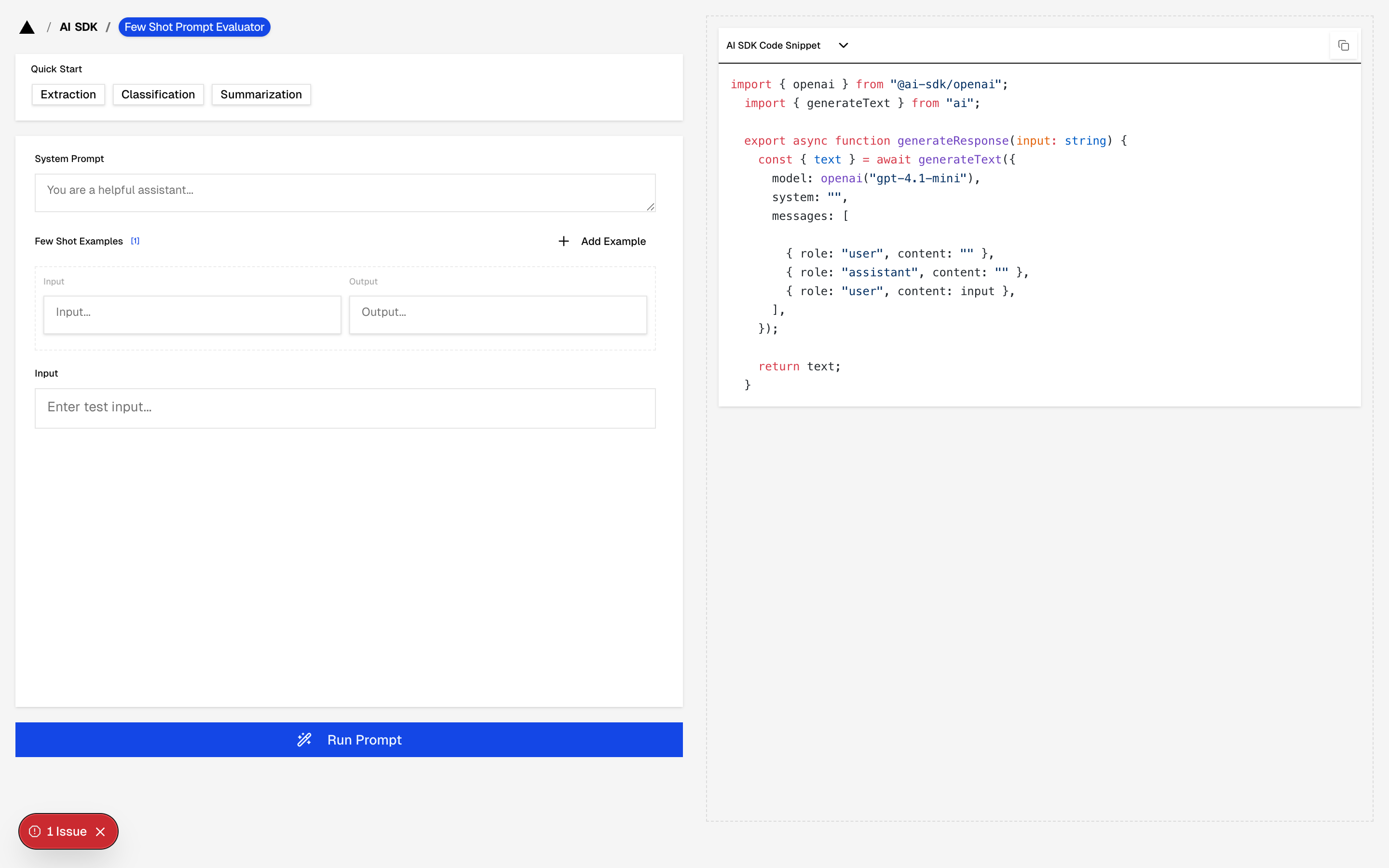Click the Few Shot Prompt Evaluator breadcrumb pill
The height and width of the screenshot is (868, 1389).
click(194, 27)
